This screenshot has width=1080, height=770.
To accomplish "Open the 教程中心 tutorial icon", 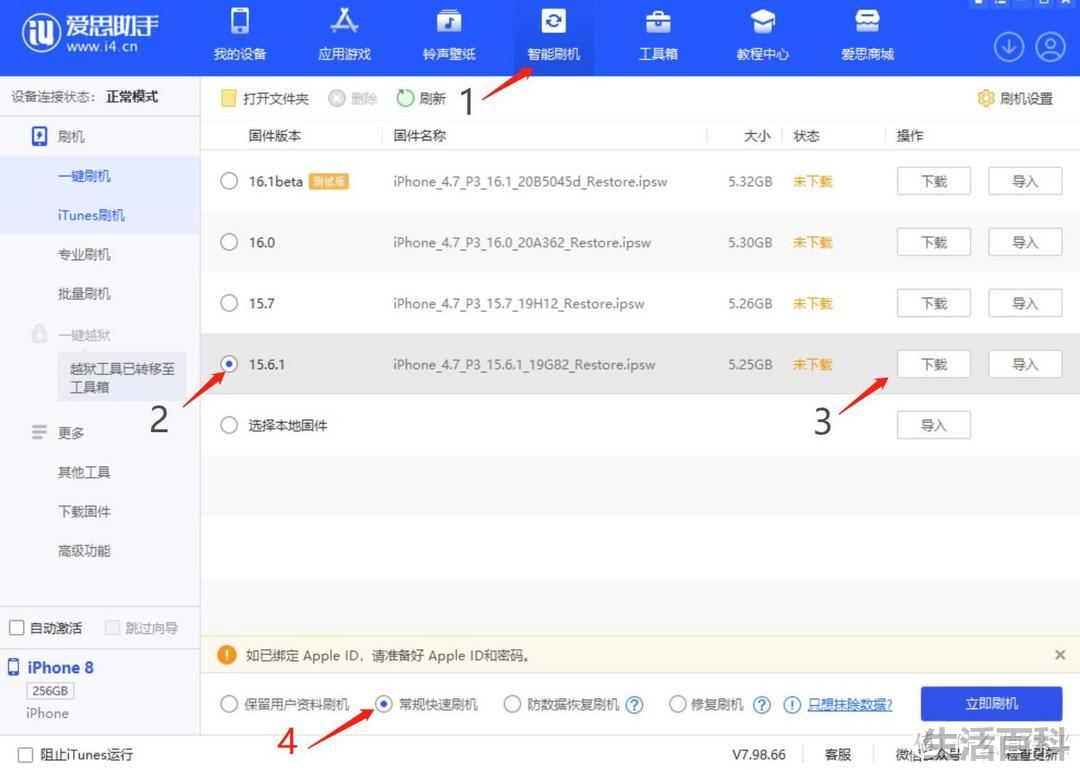I will (x=762, y=21).
